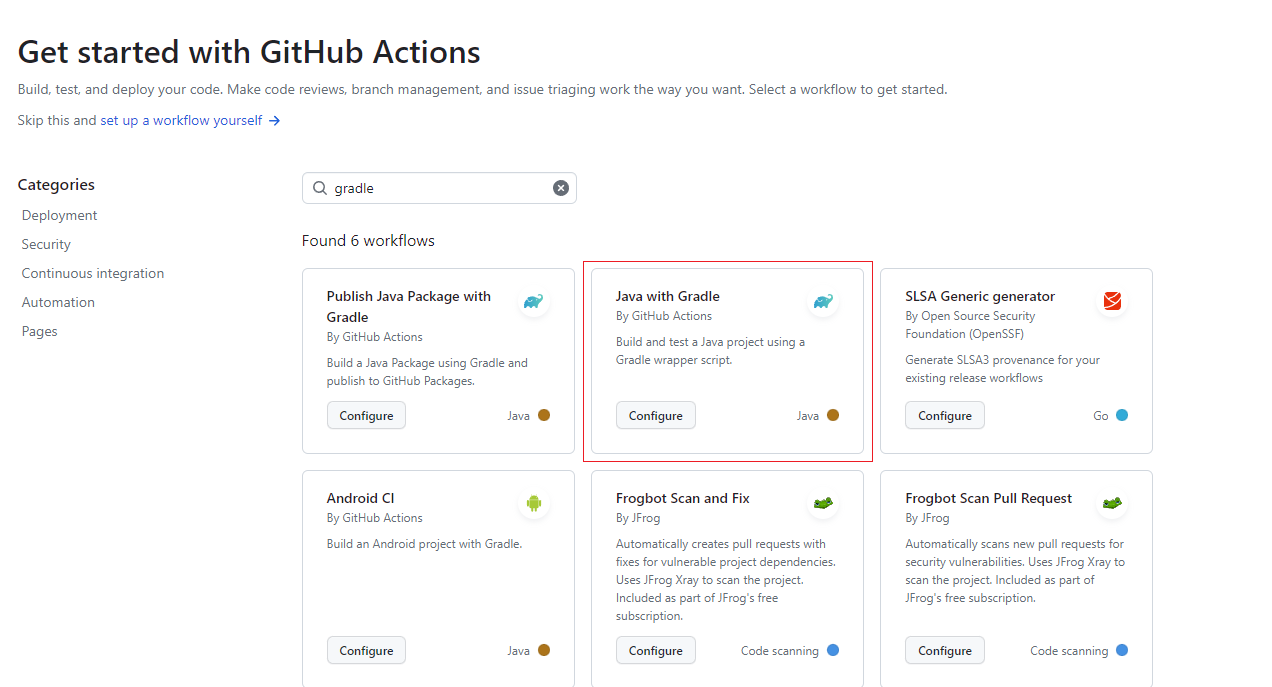Image resolution: width=1272 pixels, height=687 pixels.
Task: Click 'Code scanning' label on Frogbot Scan Pull Request
Action: [x=1069, y=650]
